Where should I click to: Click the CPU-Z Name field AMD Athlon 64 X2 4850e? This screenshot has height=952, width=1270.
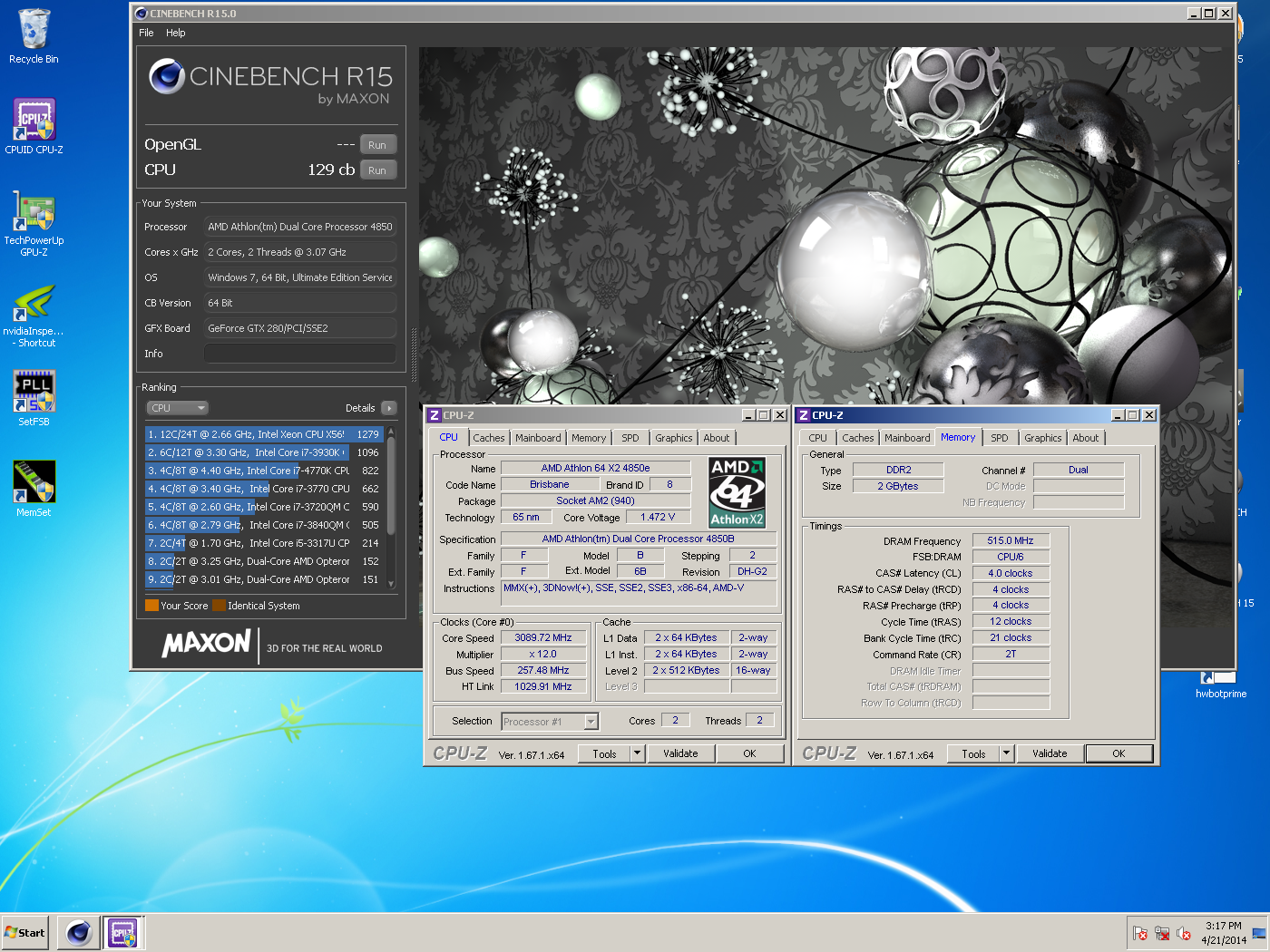tap(595, 469)
